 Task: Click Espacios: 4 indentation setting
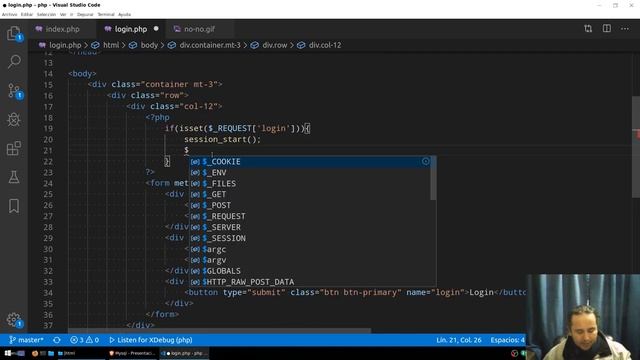pyautogui.click(x=507, y=340)
